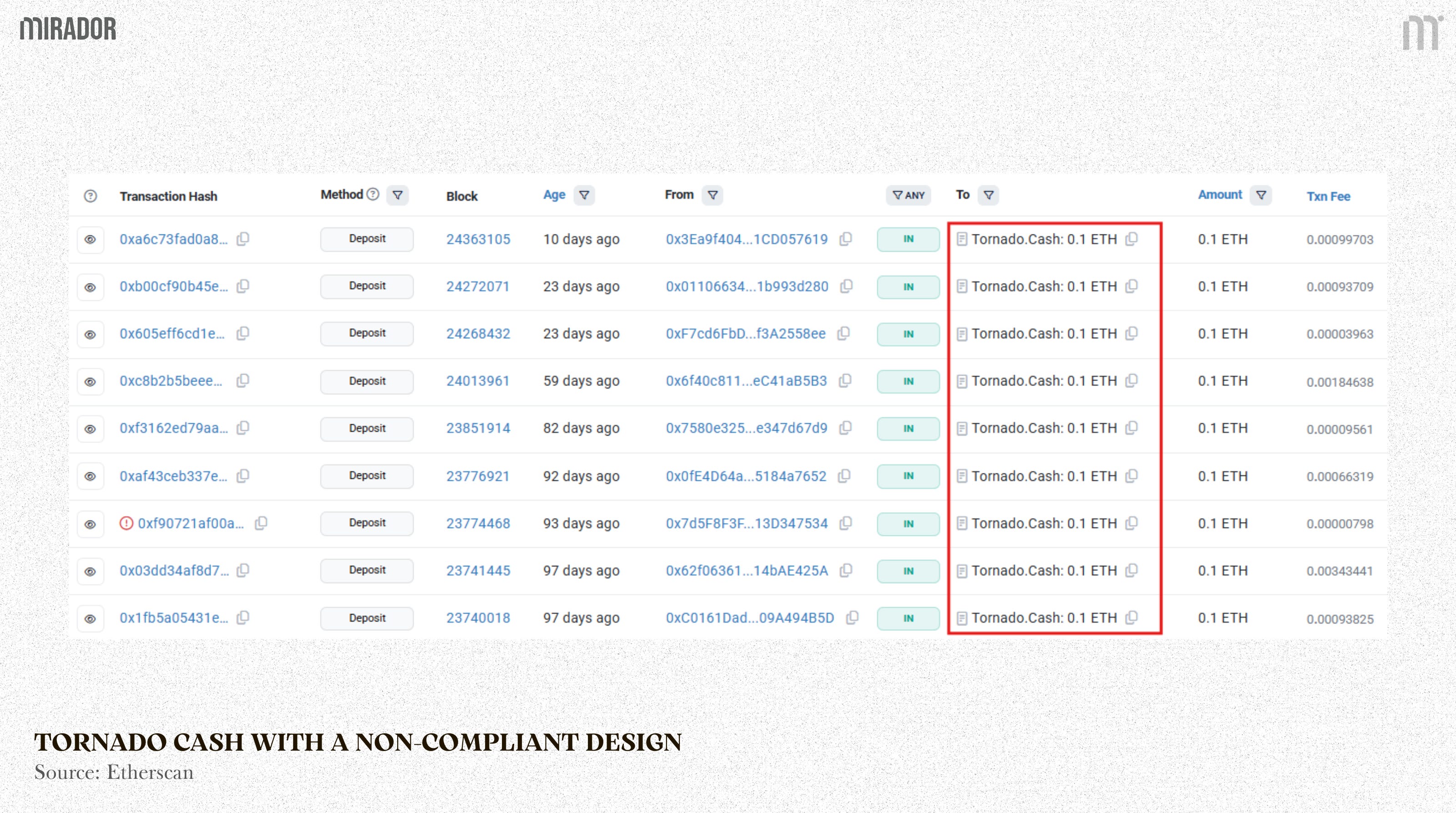
Task: Click the Txn Fee column header
Action: pyautogui.click(x=1328, y=196)
